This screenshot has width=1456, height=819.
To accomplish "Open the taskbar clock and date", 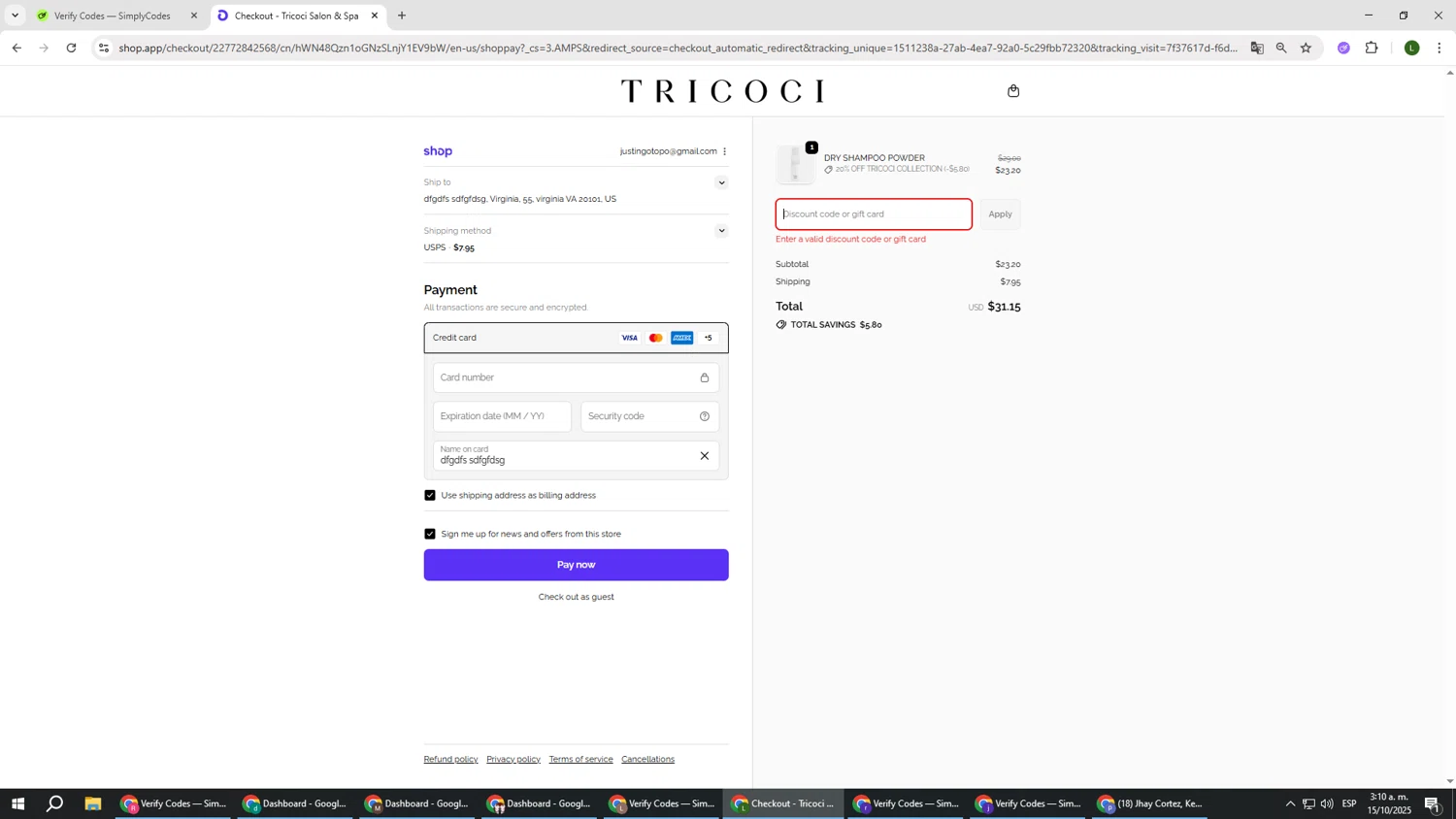I will coord(1389,803).
